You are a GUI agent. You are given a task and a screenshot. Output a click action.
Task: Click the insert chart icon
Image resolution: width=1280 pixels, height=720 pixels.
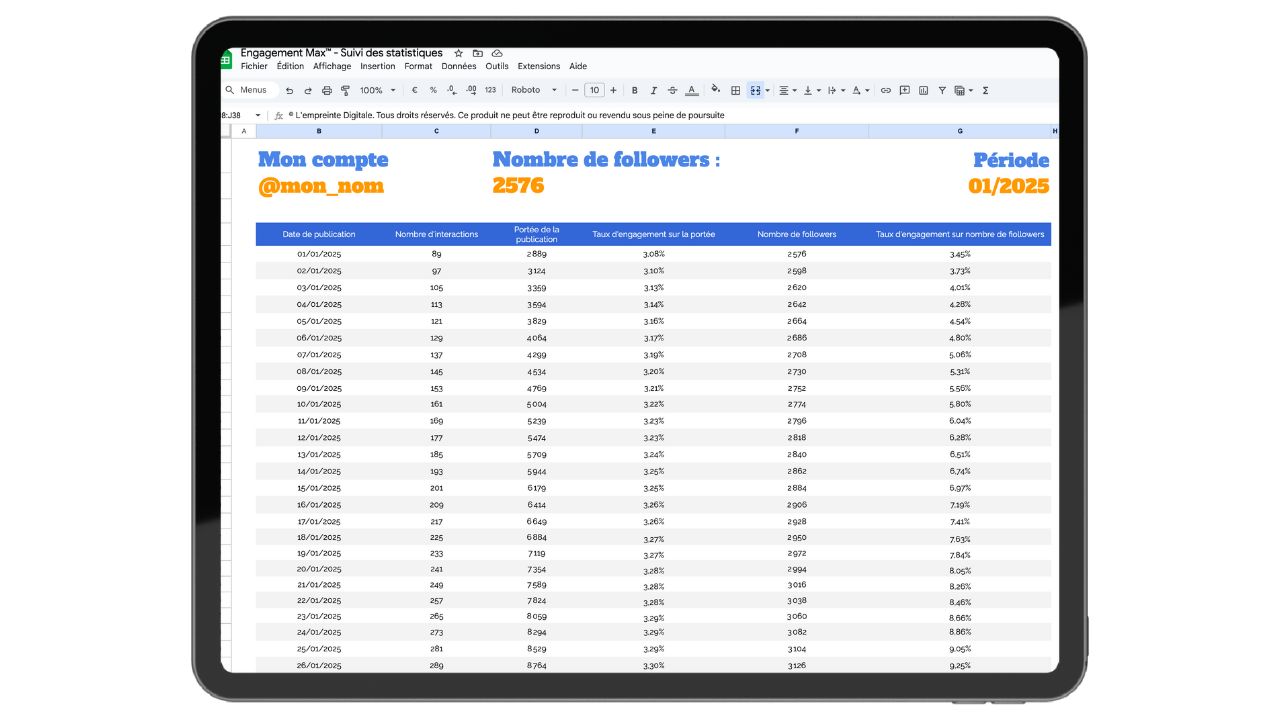(x=923, y=90)
